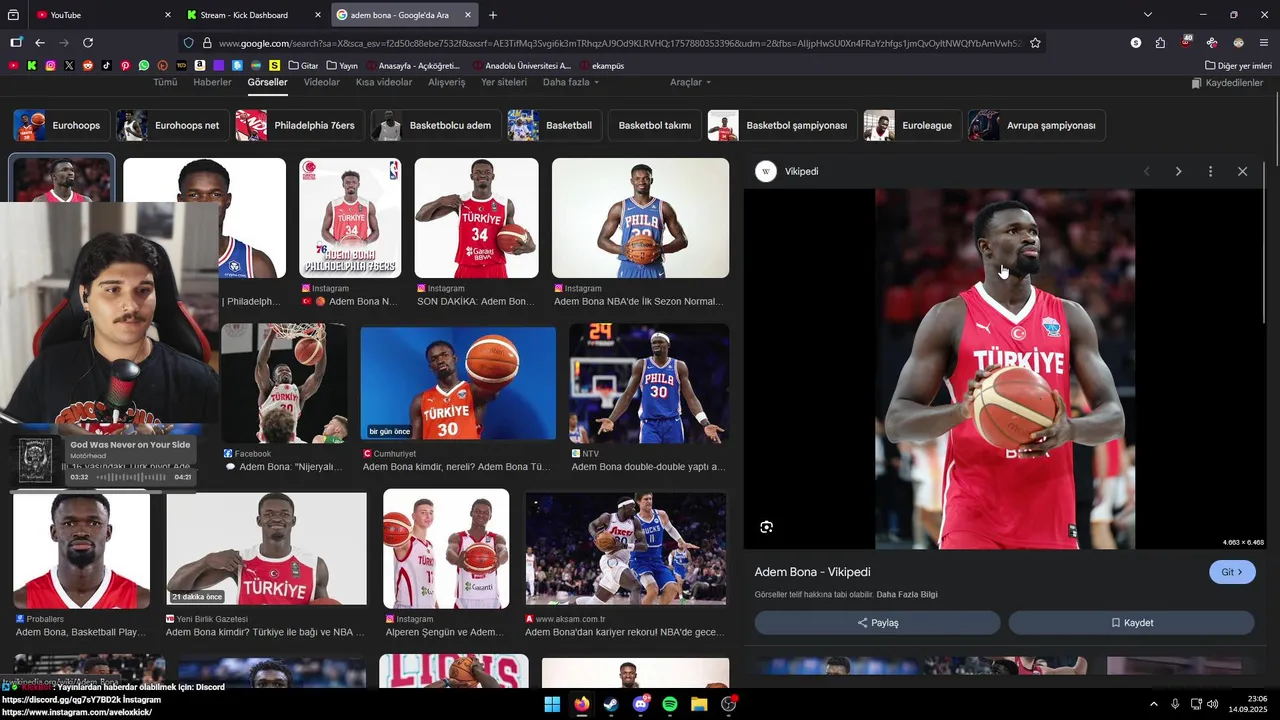Image resolution: width=1280 pixels, height=720 pixels.
Task: Open preview panel three-dot options
Action: pyautogui.click(x=1210, y=171)
